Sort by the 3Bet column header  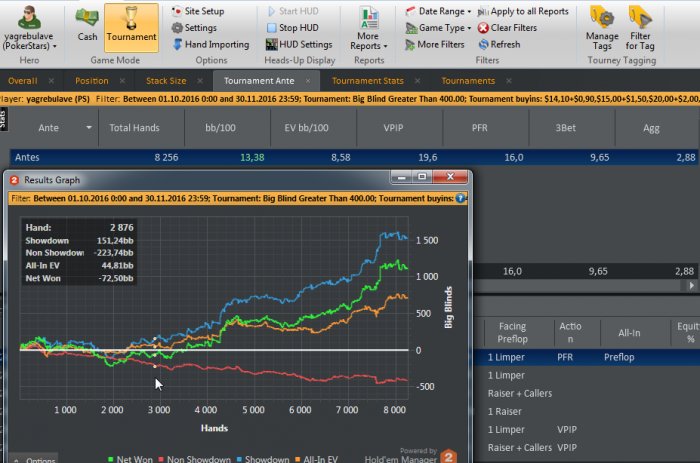tap(572, 128)
